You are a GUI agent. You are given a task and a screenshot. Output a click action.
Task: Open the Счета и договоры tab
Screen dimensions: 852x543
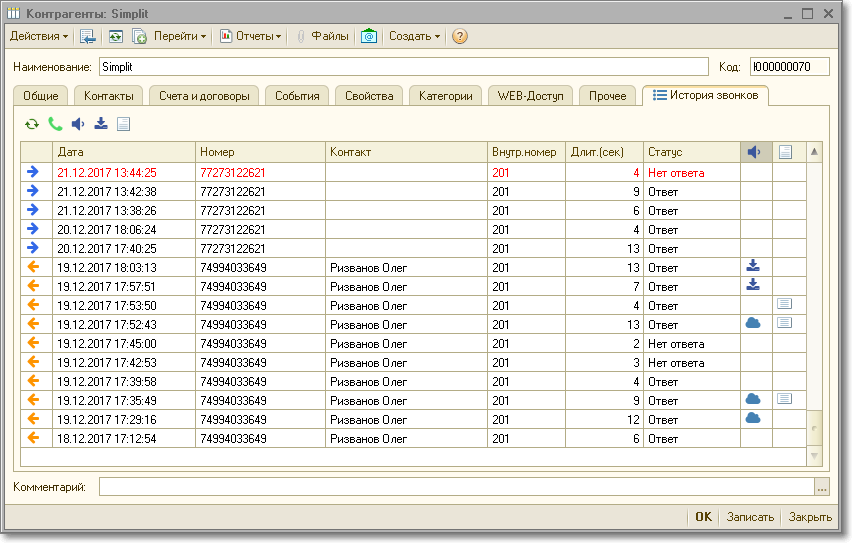click(x=204, y=96)
